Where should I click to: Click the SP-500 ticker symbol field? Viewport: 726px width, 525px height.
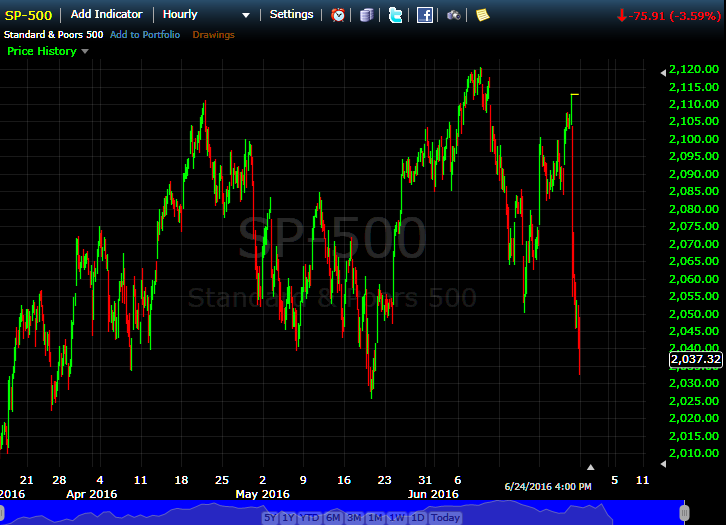pyautogui.click(x=29, y=15)
